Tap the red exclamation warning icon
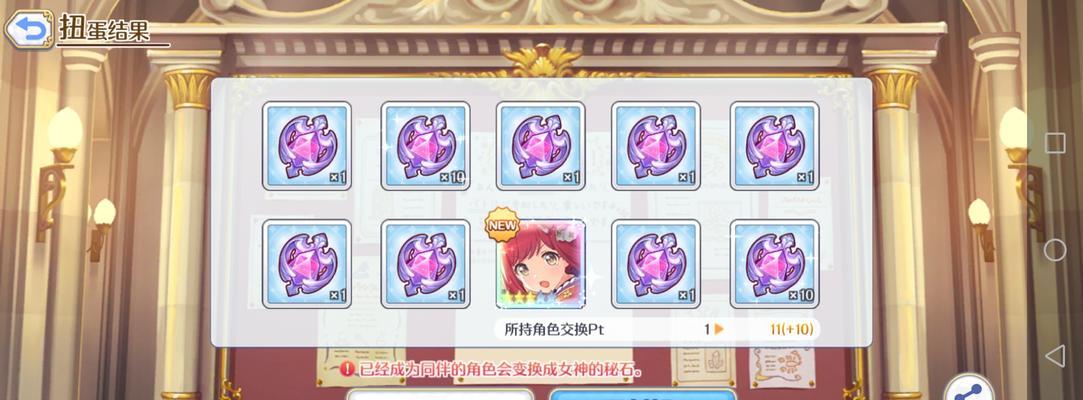Image resolution: width=1083 pixels, height=400 pixels. [349, 370]
